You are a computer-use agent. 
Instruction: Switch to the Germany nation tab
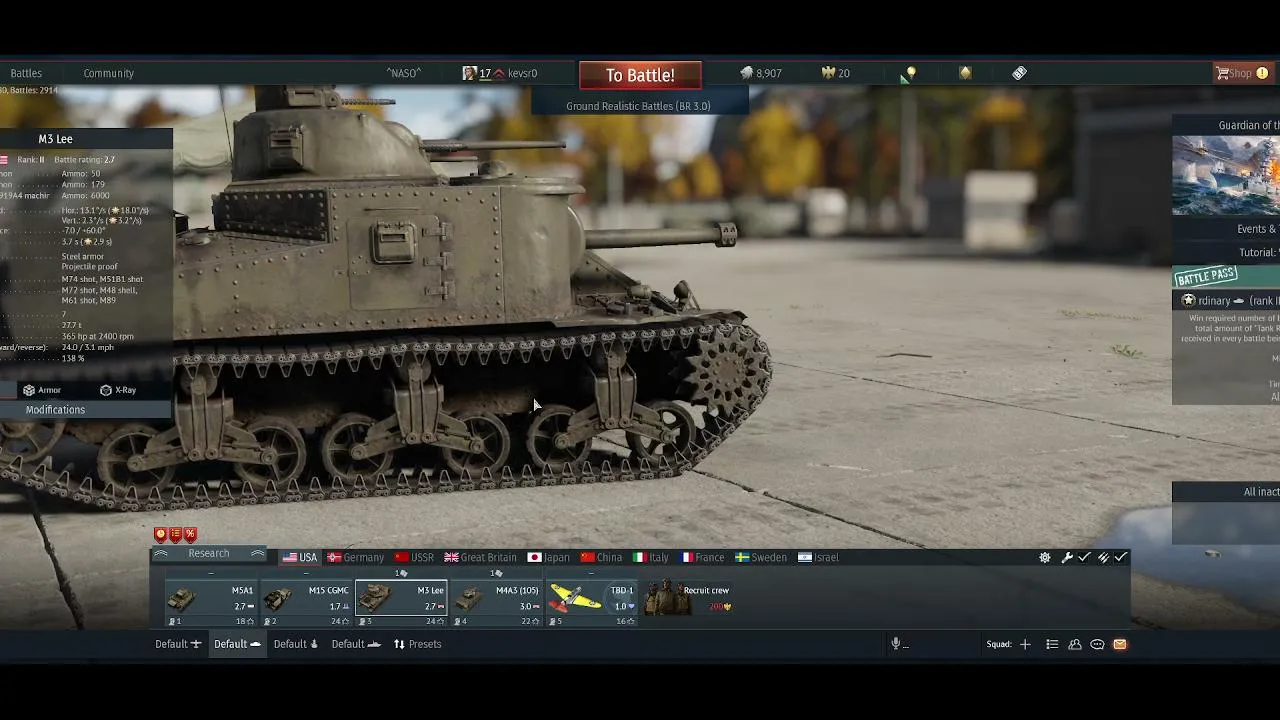pos(355,557)
